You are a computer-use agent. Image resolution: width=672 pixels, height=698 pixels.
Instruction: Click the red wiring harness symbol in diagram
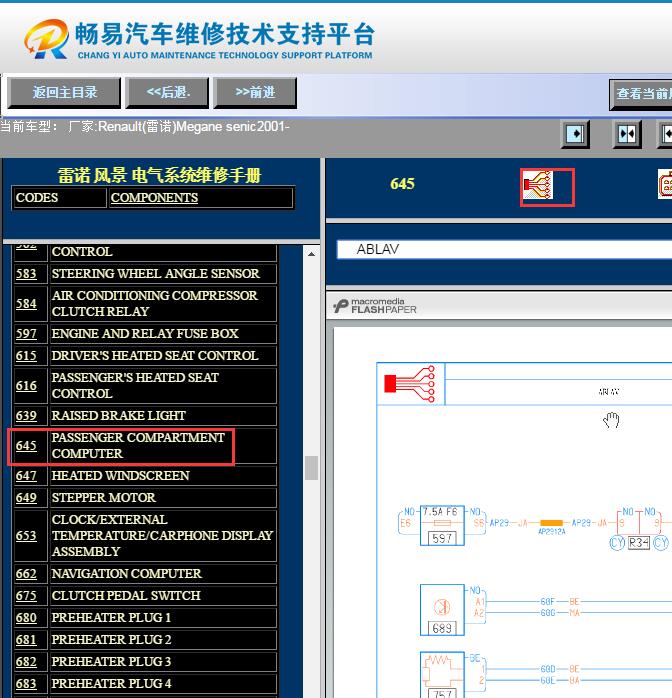click(410, 384)
